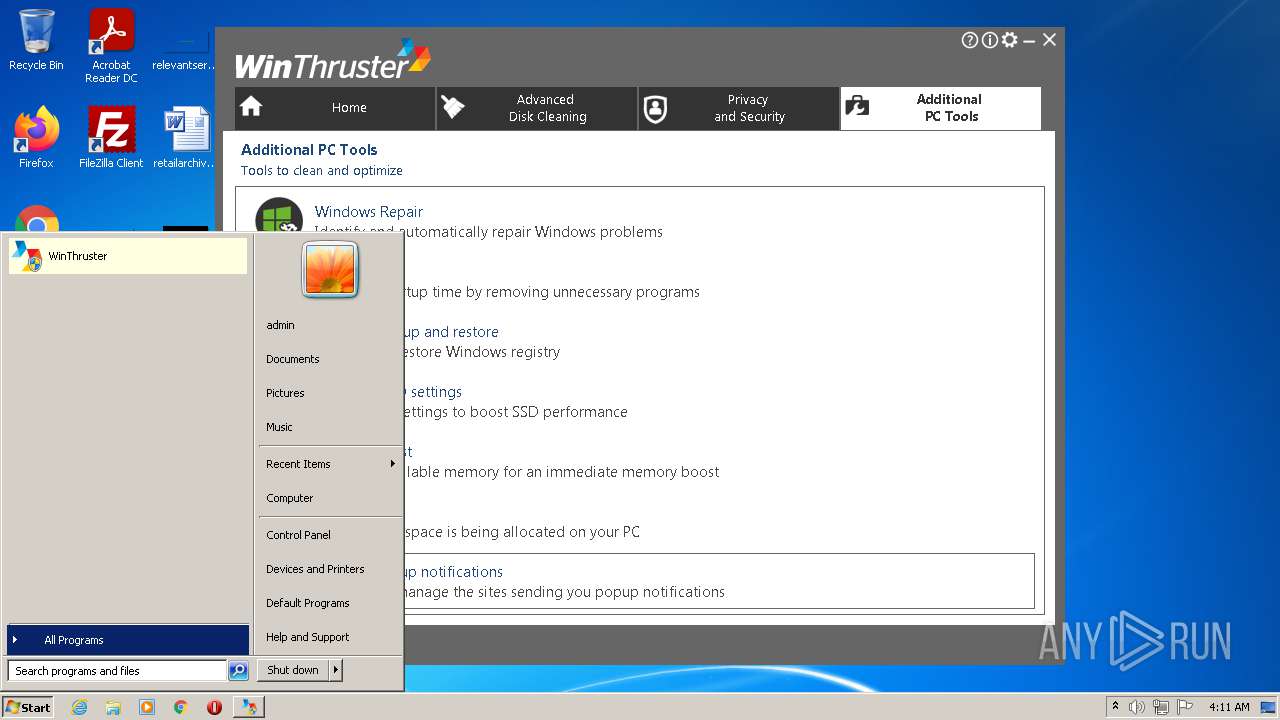Launch WinThruster from Start menu list
The height and width of the screenshot is (720, 1280).
128,256
